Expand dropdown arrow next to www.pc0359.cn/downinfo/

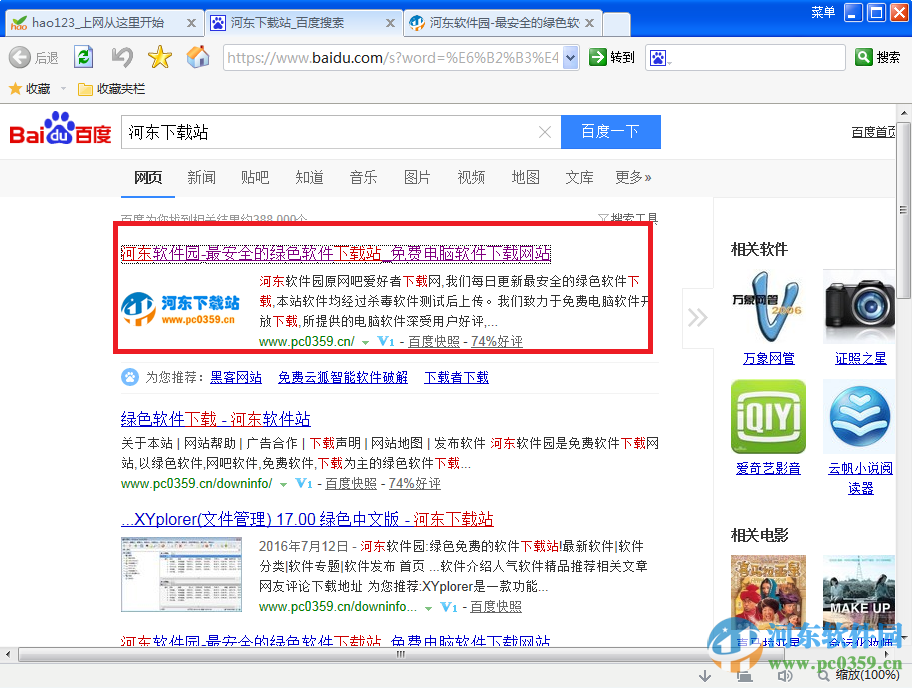283,484
